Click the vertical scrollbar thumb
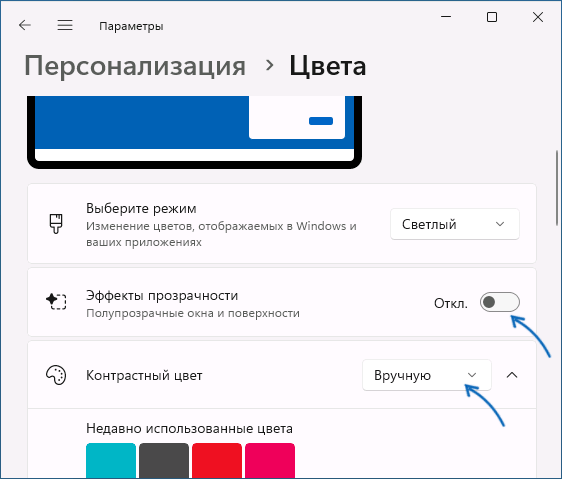Screen dimensions: 562x479 point(557,188)
